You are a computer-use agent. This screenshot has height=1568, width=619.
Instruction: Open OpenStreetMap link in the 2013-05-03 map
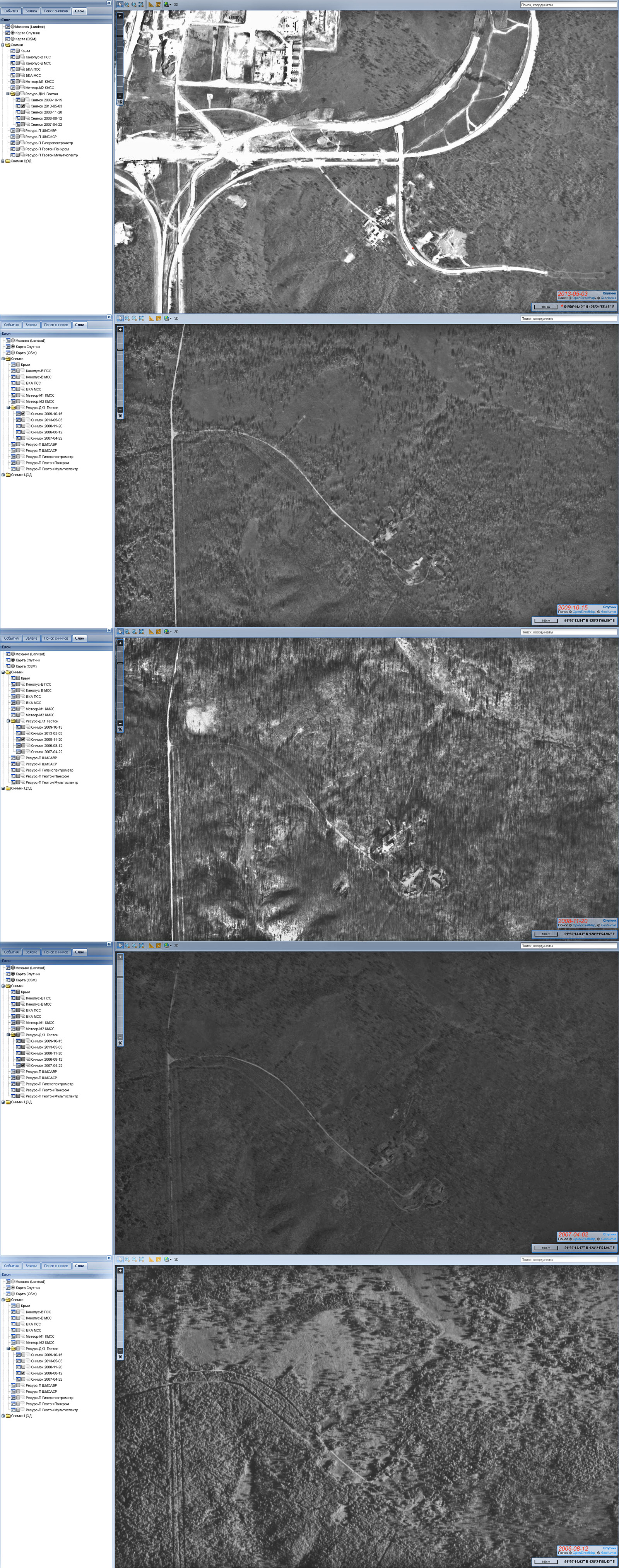click(x=584, y=298)
